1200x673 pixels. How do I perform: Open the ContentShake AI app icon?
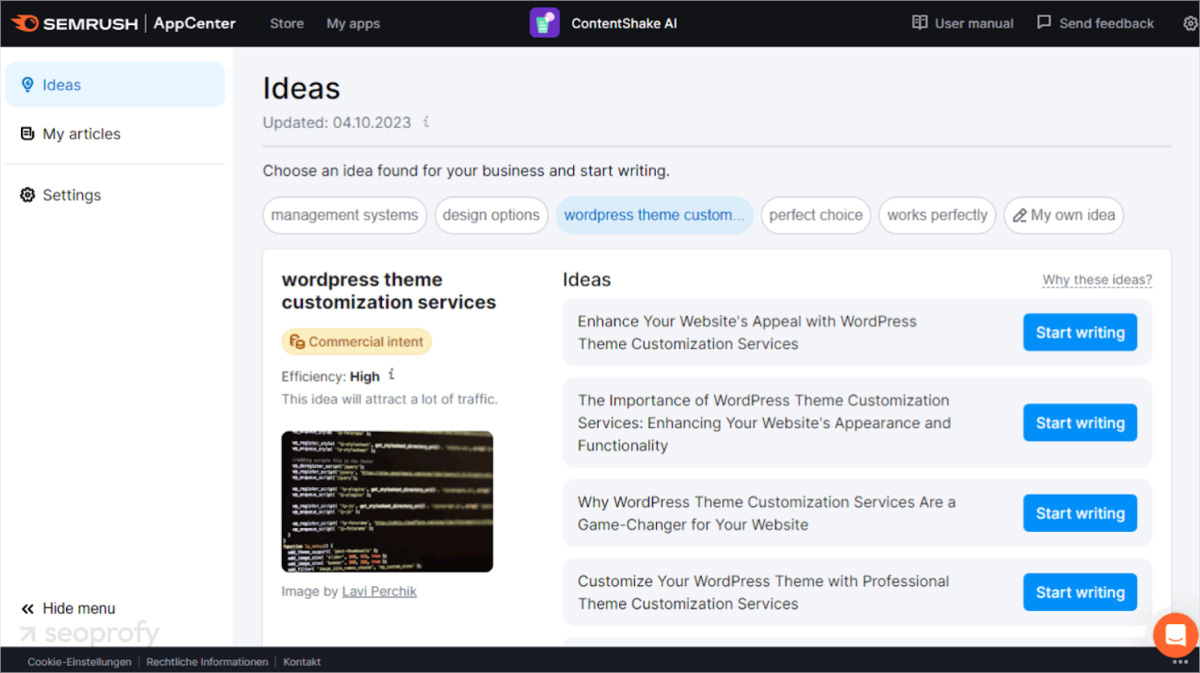[545, 23]
